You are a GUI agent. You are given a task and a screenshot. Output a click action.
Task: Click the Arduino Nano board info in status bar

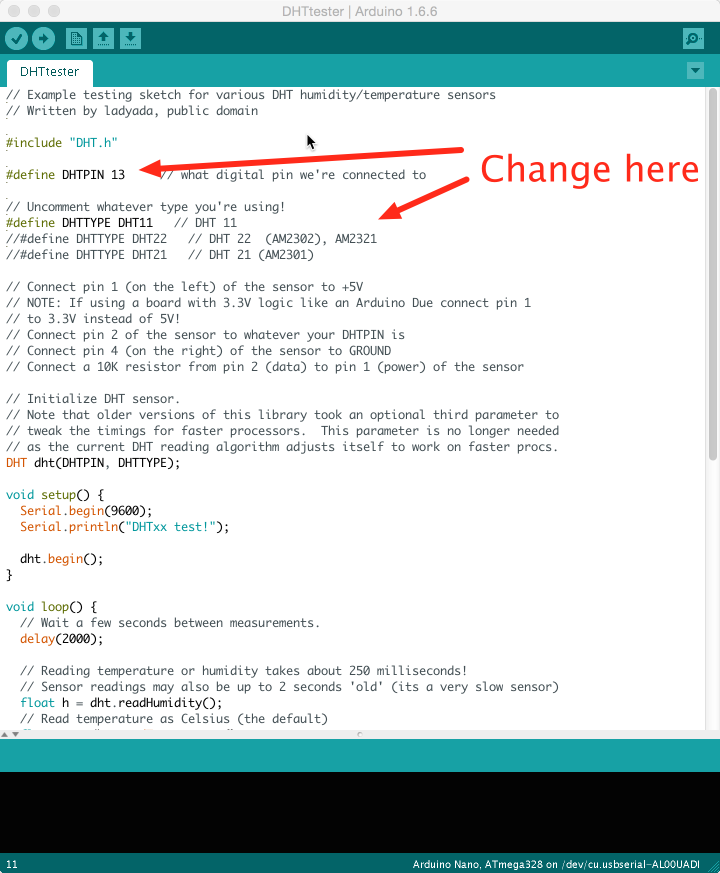point(562,864)
